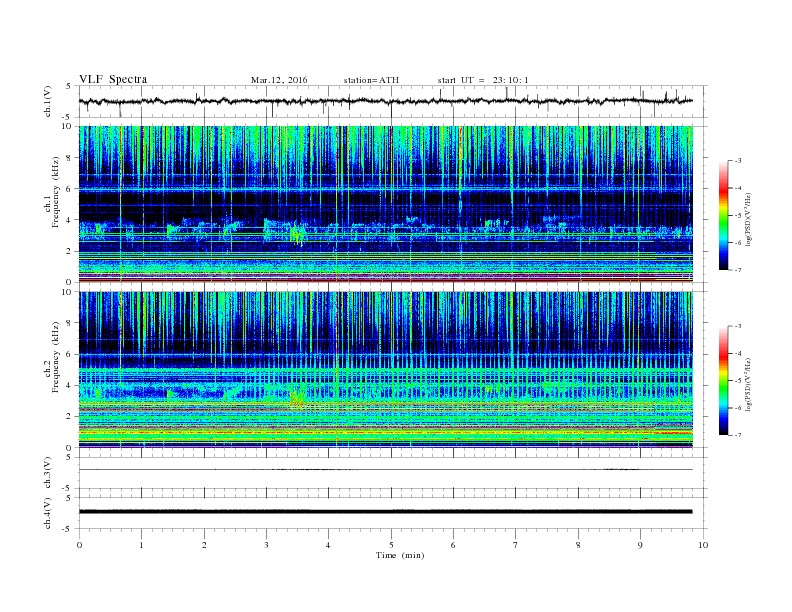Click the ch.2 PSD color scale bar
Screen dimensions: 792x612
tap(723, 381)
